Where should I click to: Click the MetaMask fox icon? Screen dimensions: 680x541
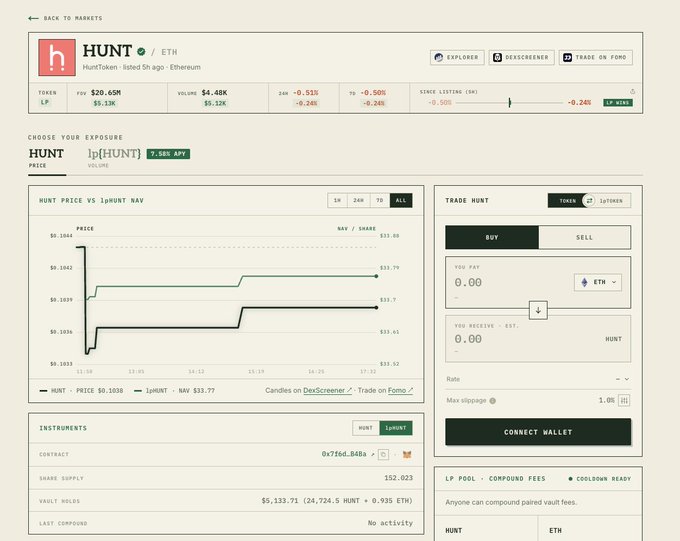click(x=407, y=455)
